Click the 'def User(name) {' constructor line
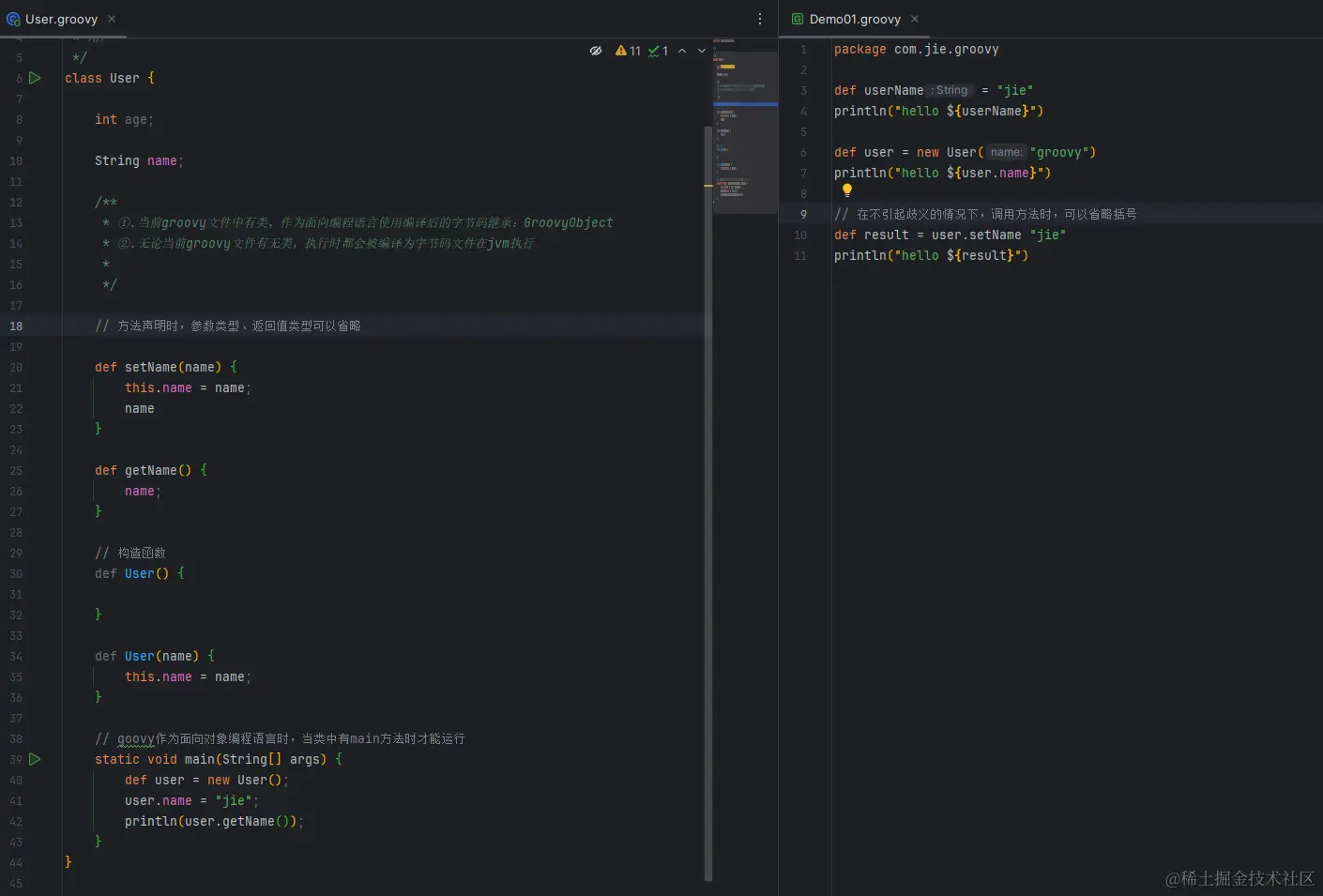Screen dimensions: 1323x896 tap(155, 656)
